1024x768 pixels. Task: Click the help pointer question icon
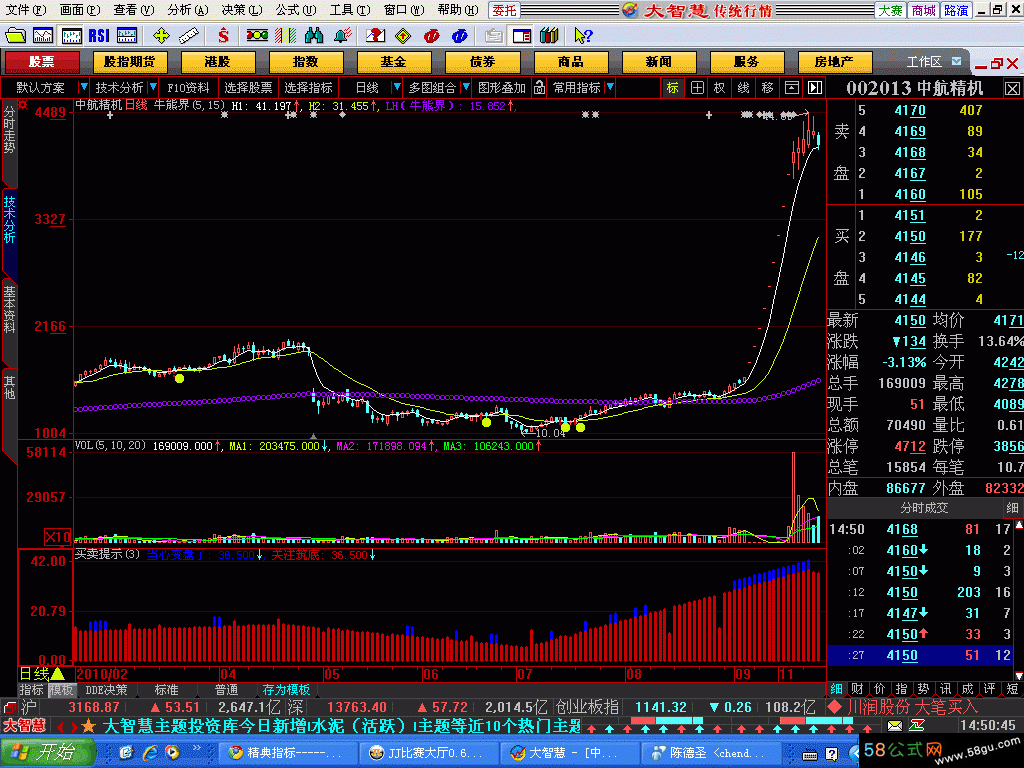[583, 35]
